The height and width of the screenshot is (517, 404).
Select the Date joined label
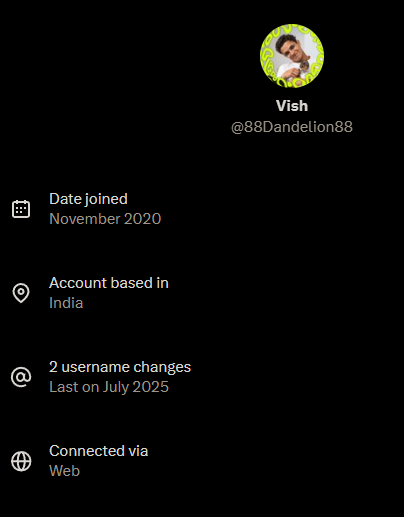(x=88, y=199)
